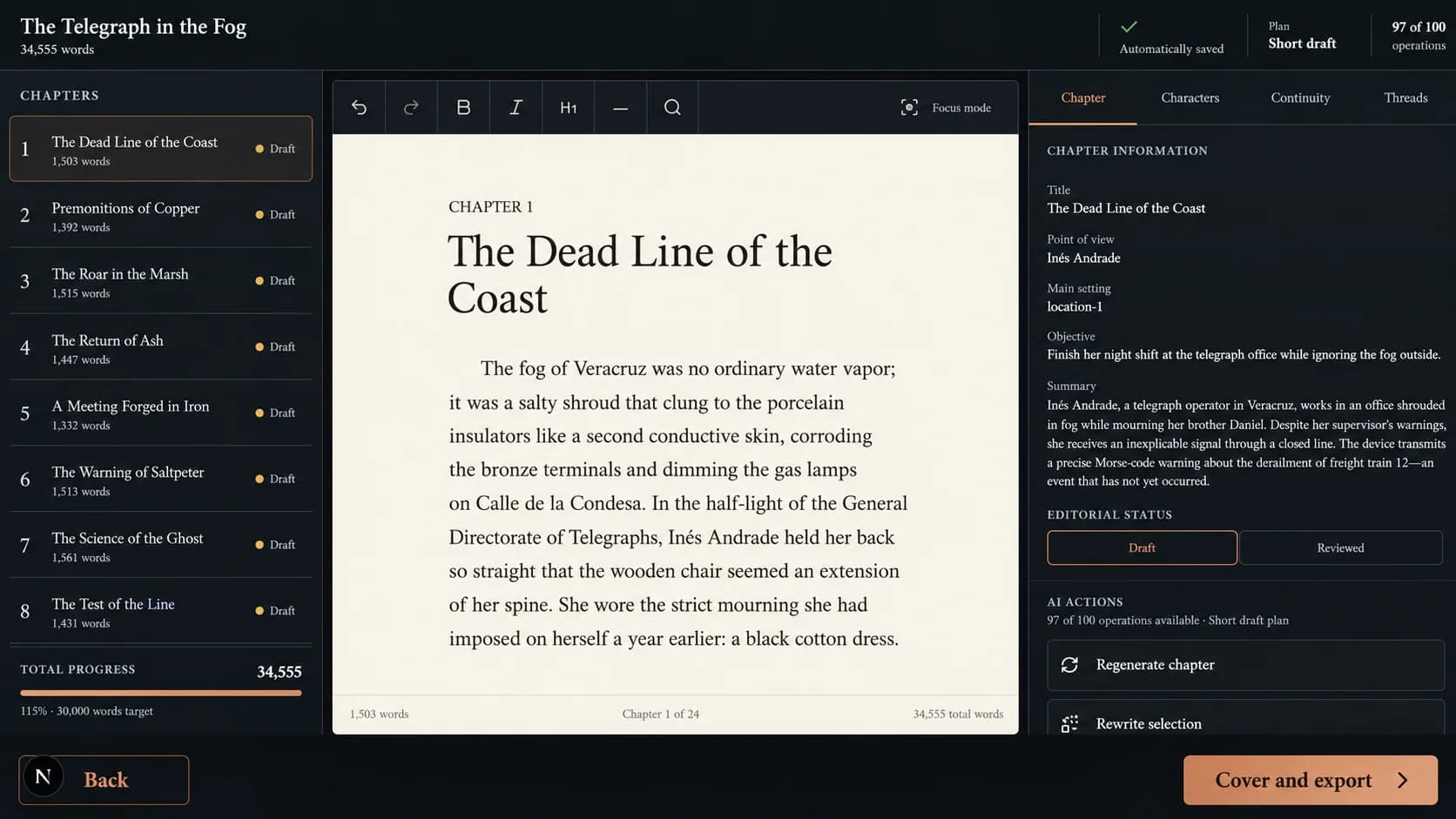Insert a horizontal rule divider

click(620, 108)
